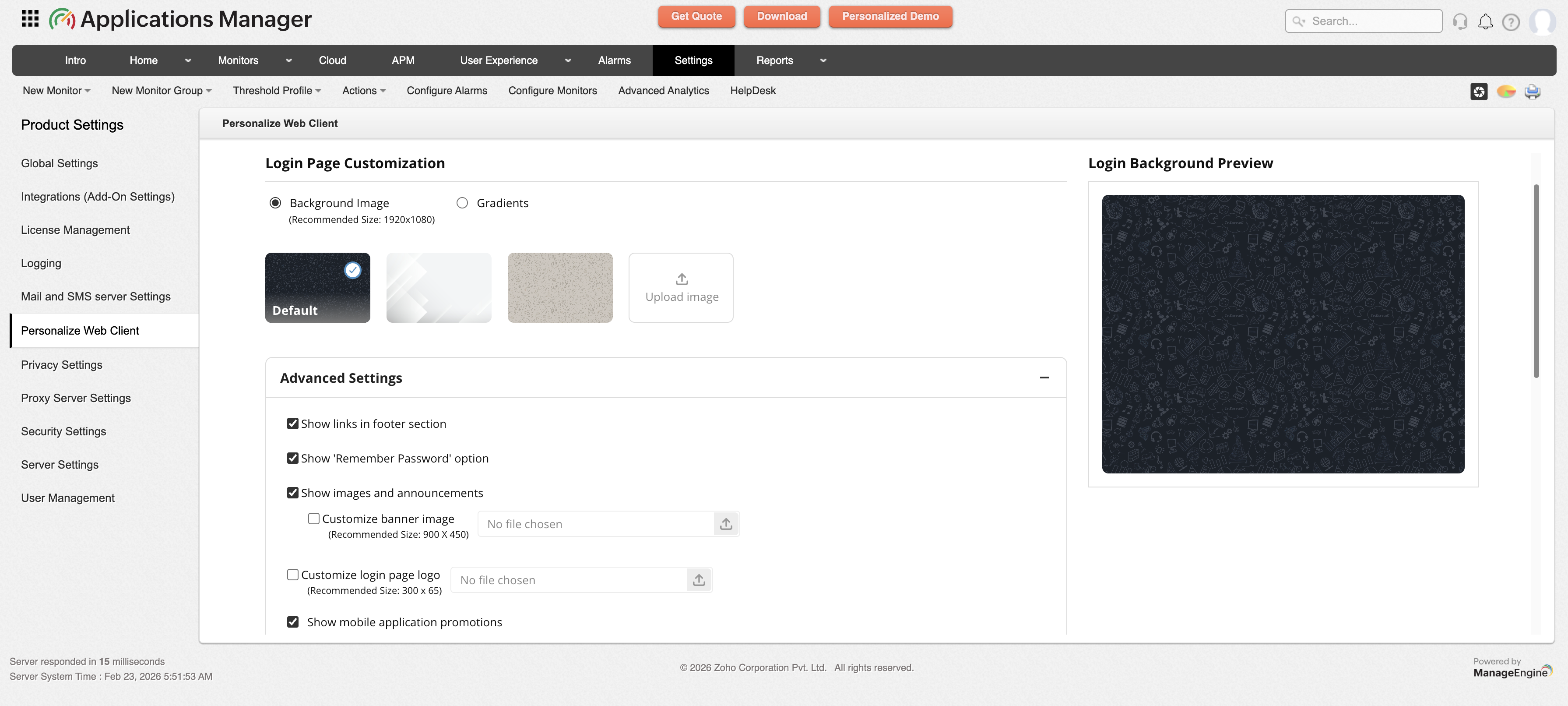
Task: Open the Threshold Profile dropdown
Action: (x=277, y=90)
